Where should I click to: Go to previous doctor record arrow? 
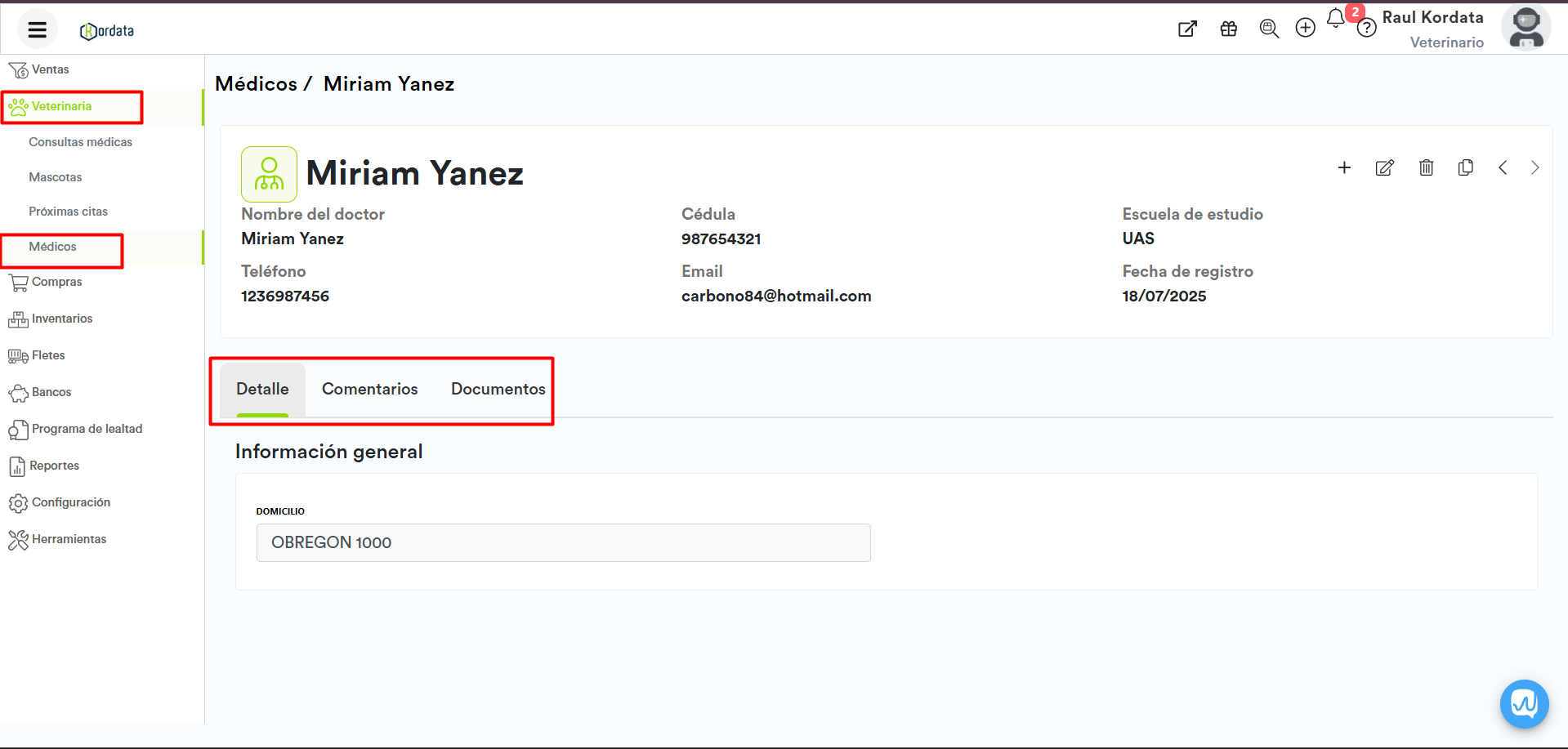point(1503,167)
